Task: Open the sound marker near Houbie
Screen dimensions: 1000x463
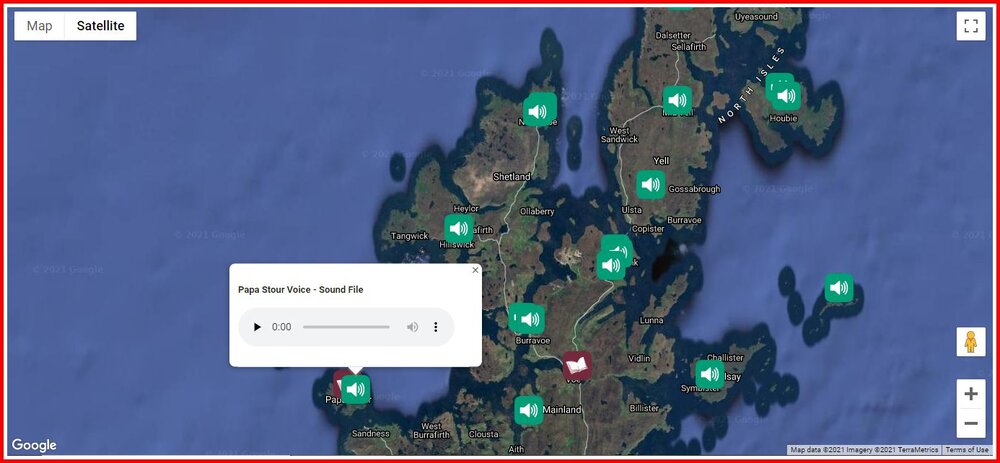Action: coord(786,96)
